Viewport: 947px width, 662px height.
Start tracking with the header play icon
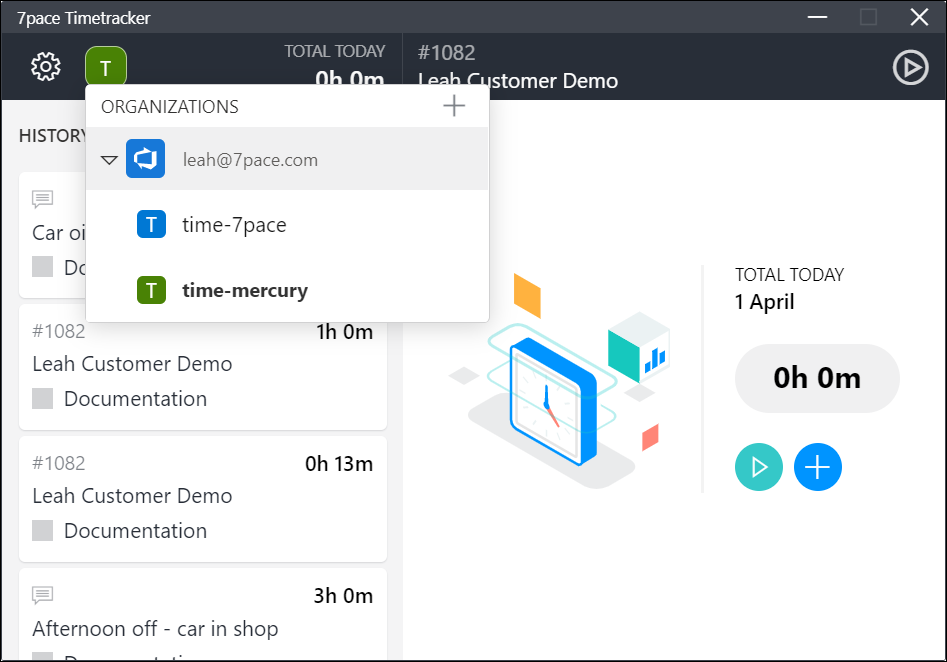click(x=910, y=67)
